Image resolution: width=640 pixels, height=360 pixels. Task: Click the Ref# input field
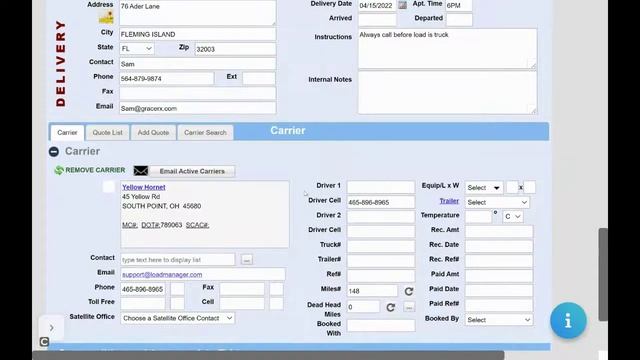[x=381, y=276]
